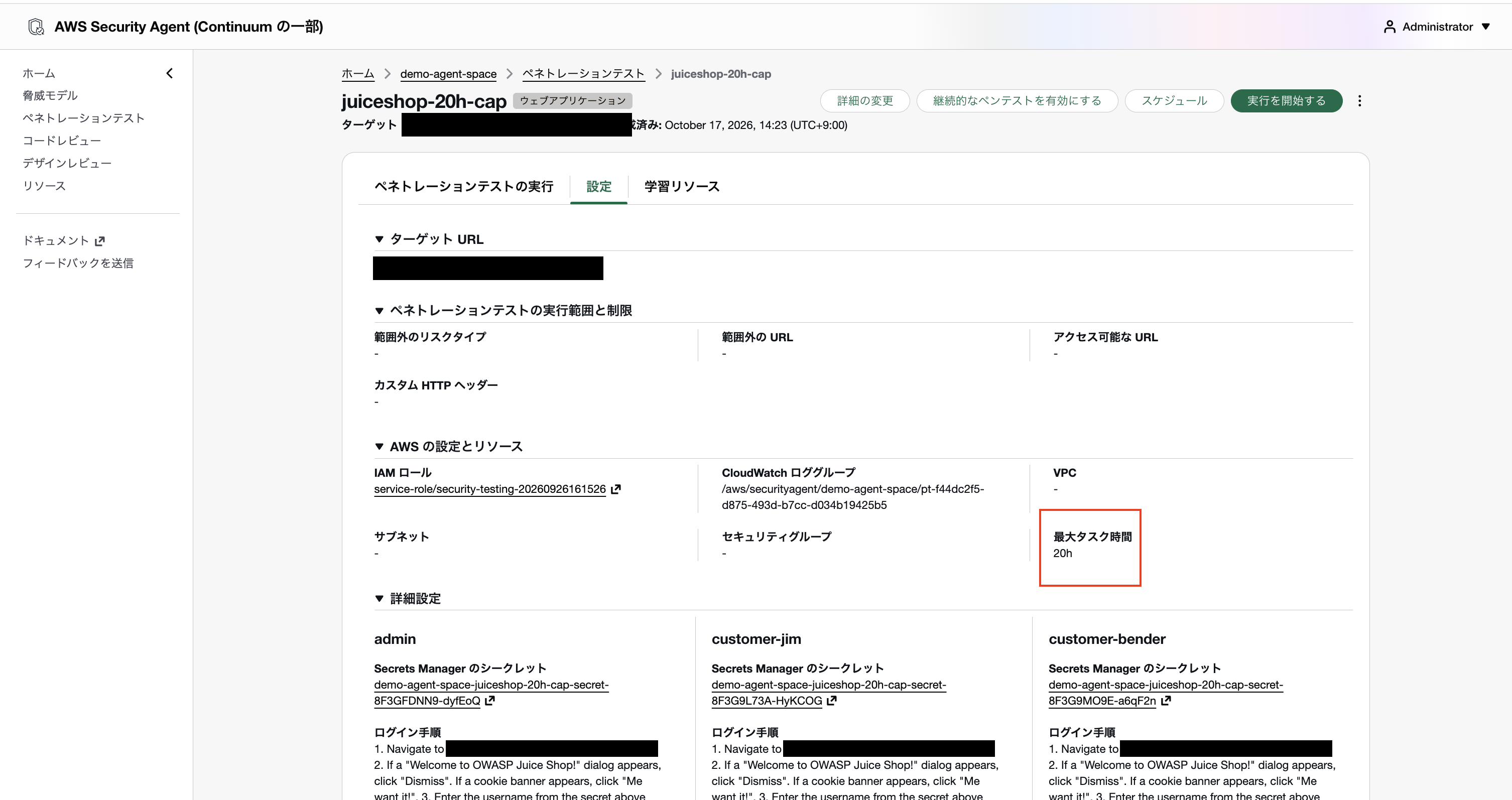The image size is (1512, 800).
Task: Open the 学習リソース tab
Action: (682, 187)
